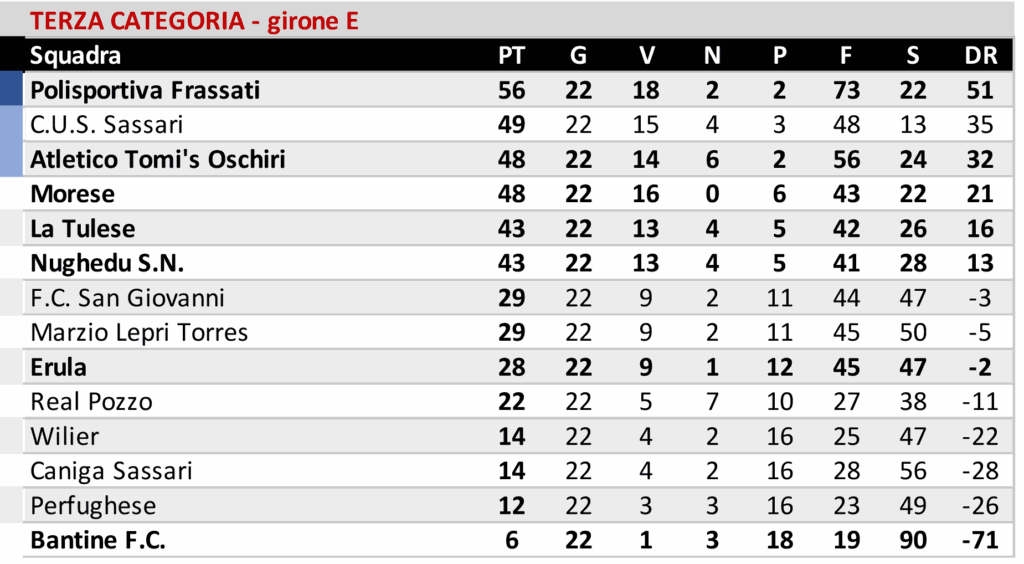Click Polisportiva Frassati's 56 points cell

coord(511,90)
